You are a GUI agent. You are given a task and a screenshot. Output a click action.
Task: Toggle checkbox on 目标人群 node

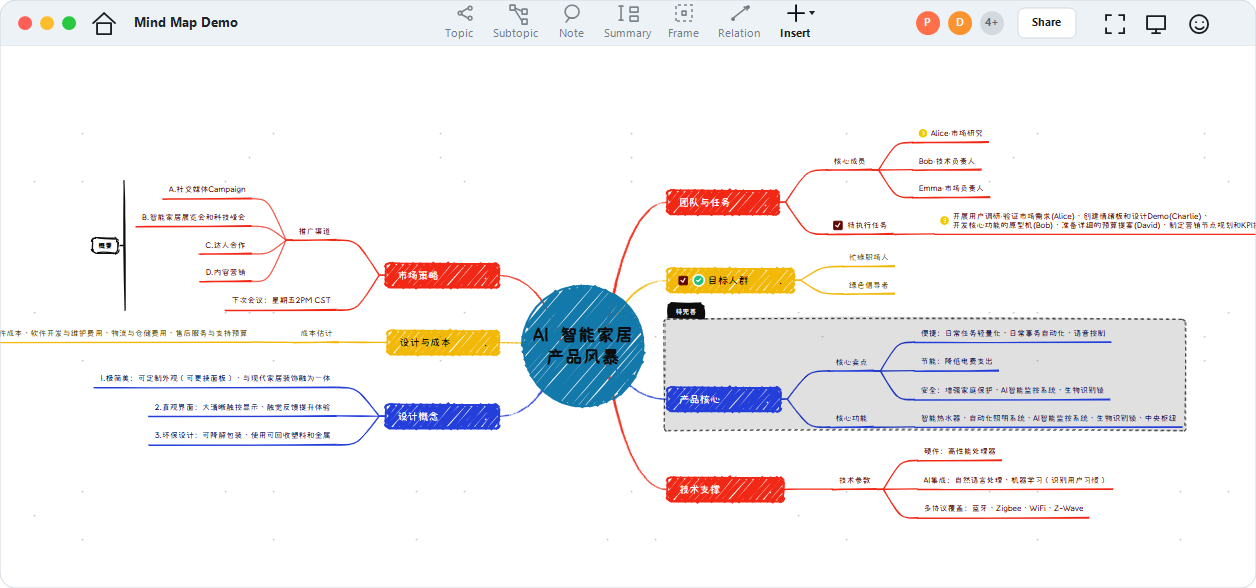[x=683, y=281]
